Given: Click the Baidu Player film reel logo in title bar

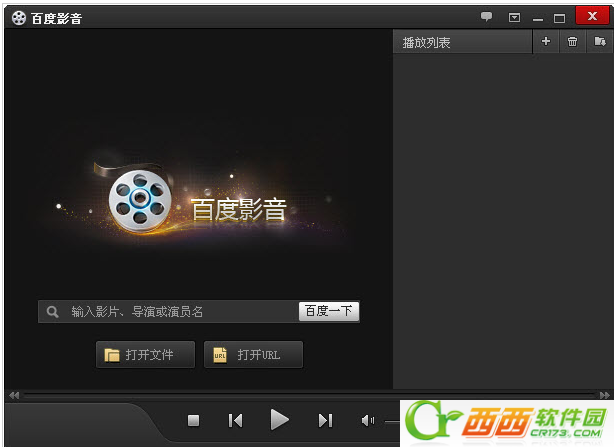Looking at the screenshot, I should coord(19,18).
